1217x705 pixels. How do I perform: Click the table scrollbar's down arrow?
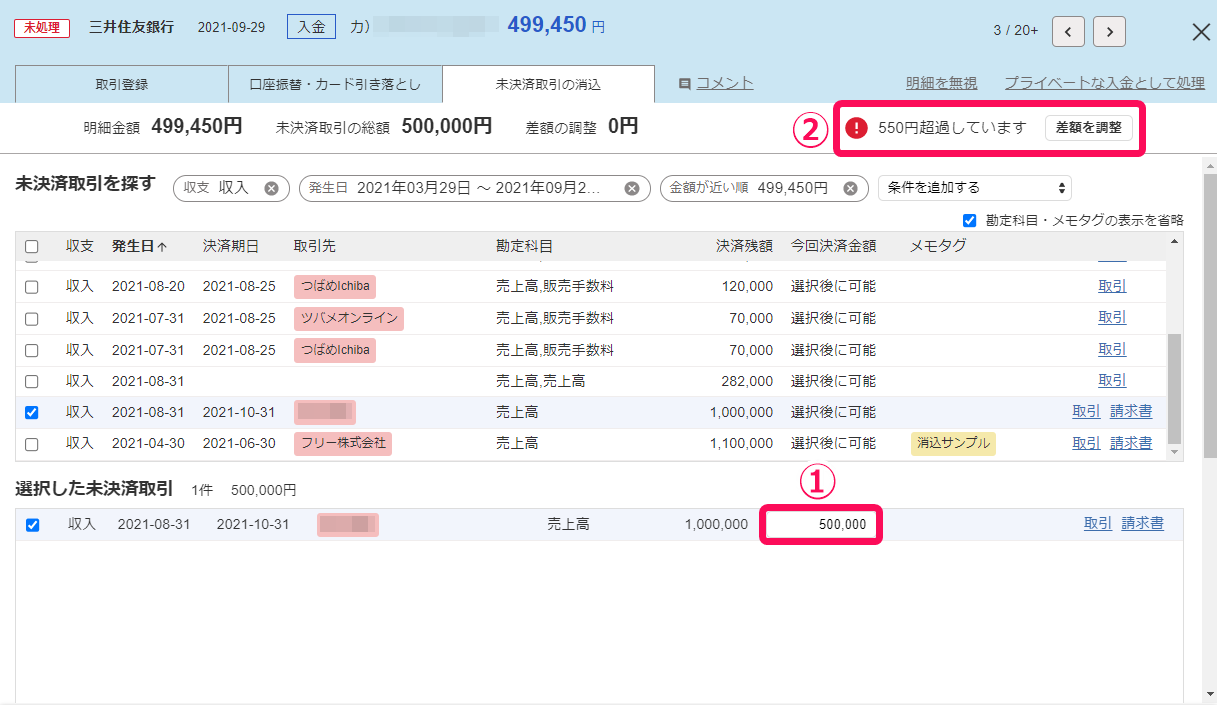click(x=1174, y=452)
